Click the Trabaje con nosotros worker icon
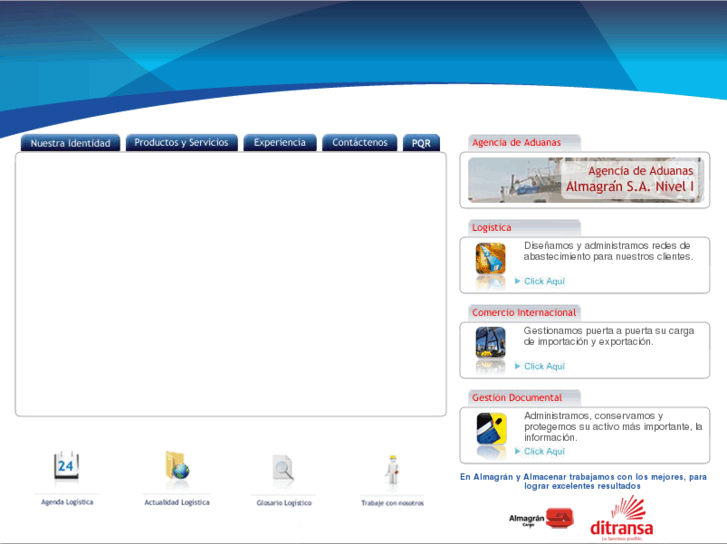This screenshot has width=727, height=545. coord(392,470)
